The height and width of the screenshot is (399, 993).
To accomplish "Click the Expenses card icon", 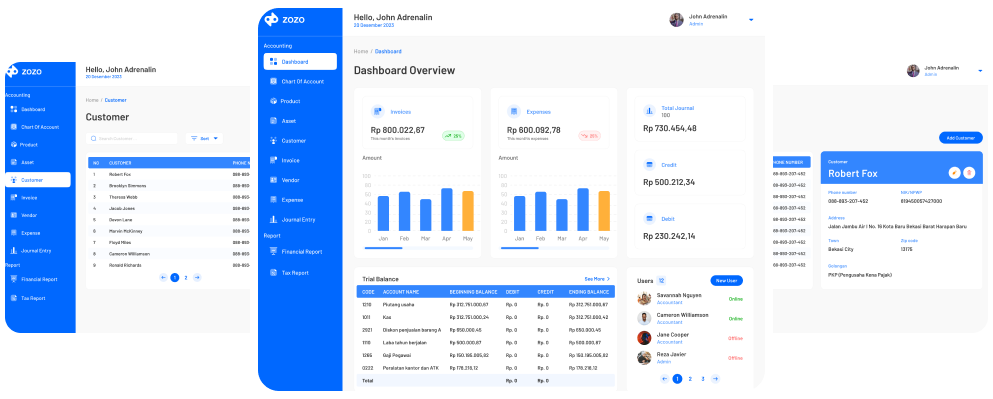I will point(514,111).
